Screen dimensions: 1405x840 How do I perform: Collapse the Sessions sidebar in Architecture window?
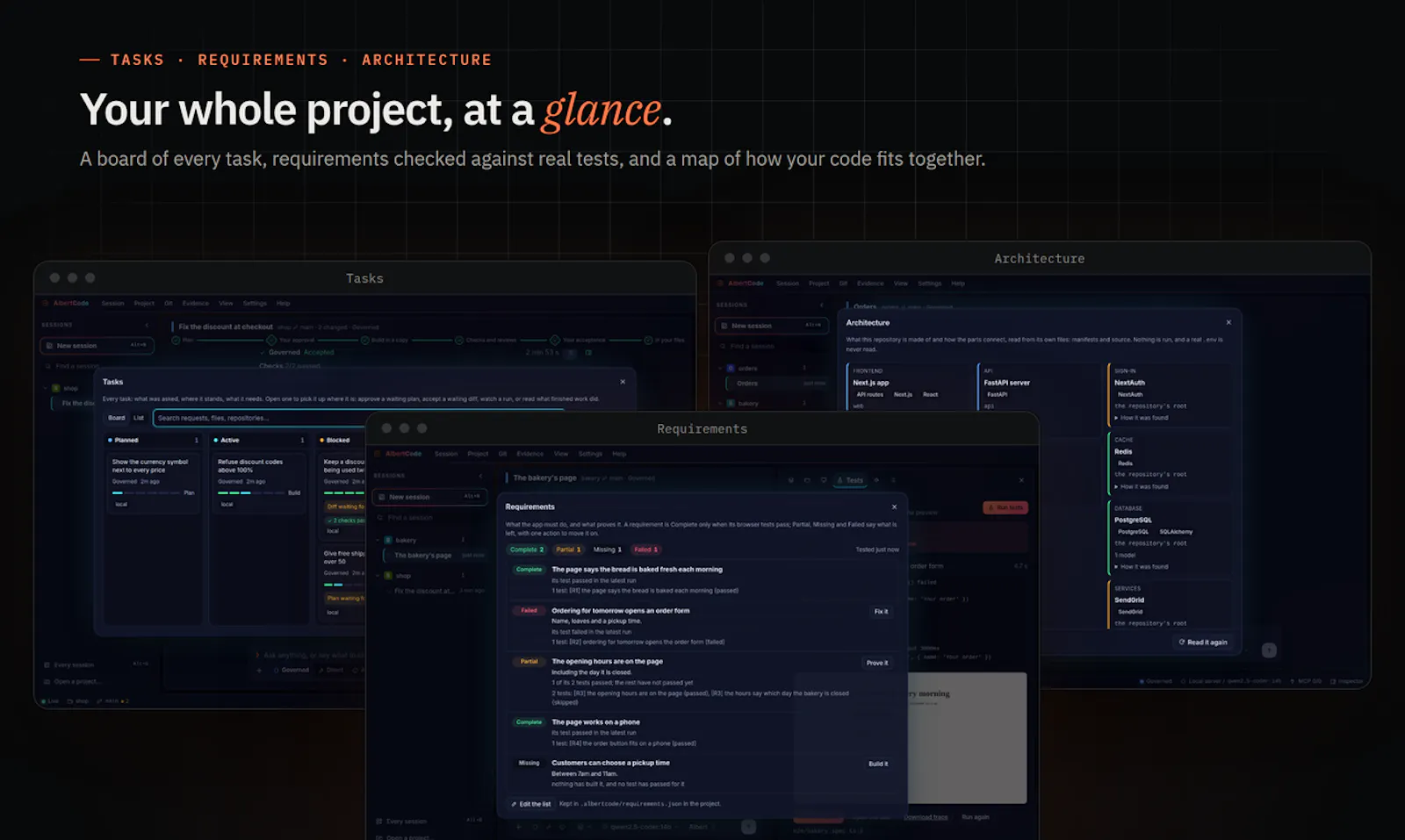[x=822, y=305]
